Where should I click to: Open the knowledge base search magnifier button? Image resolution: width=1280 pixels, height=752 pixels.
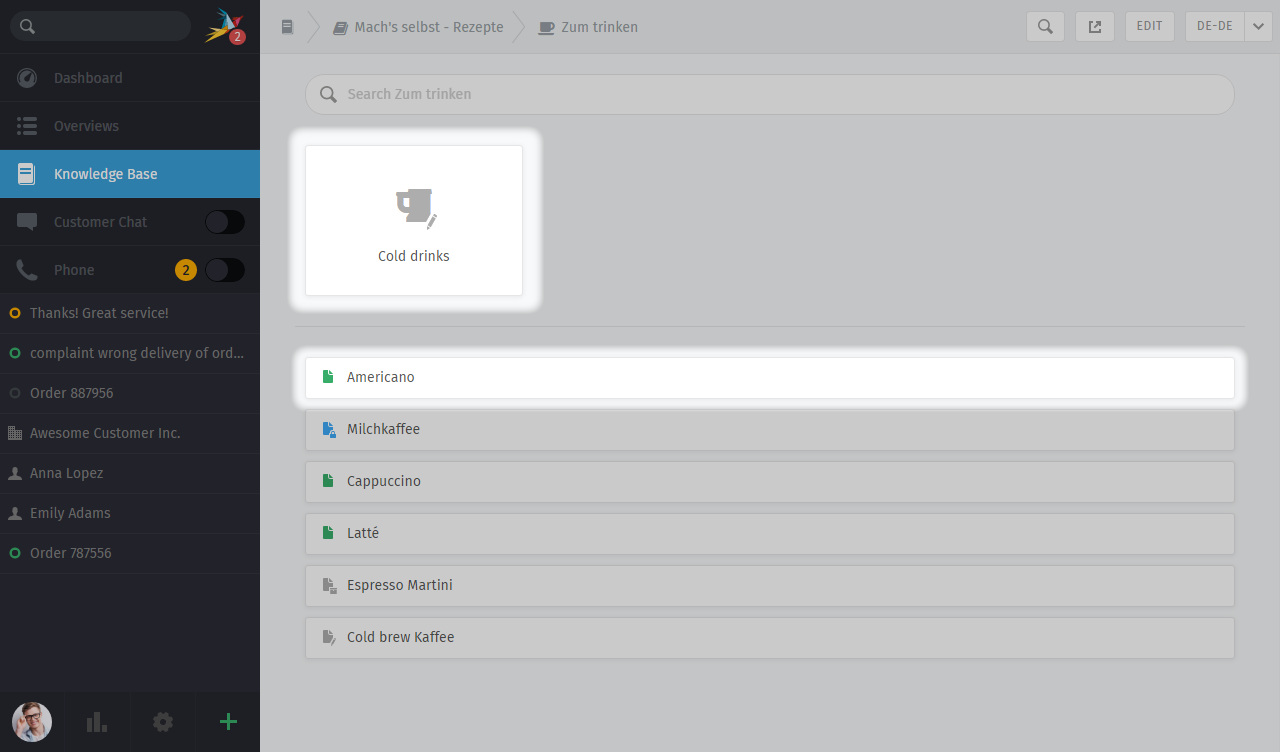[x=1045, y=27]
